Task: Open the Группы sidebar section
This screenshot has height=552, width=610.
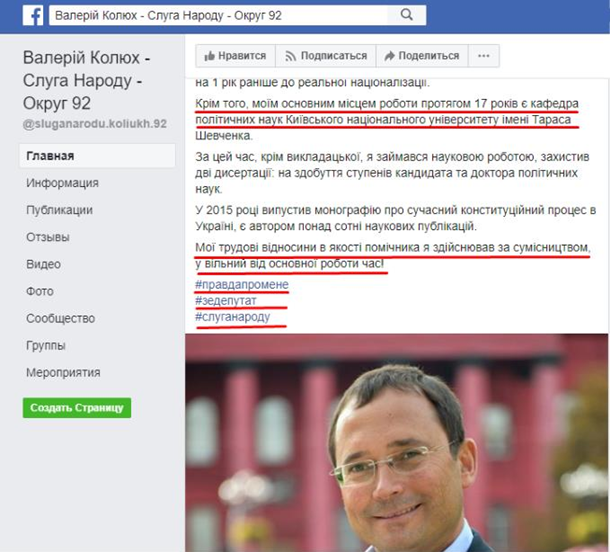Action: [x=46, y=345]
